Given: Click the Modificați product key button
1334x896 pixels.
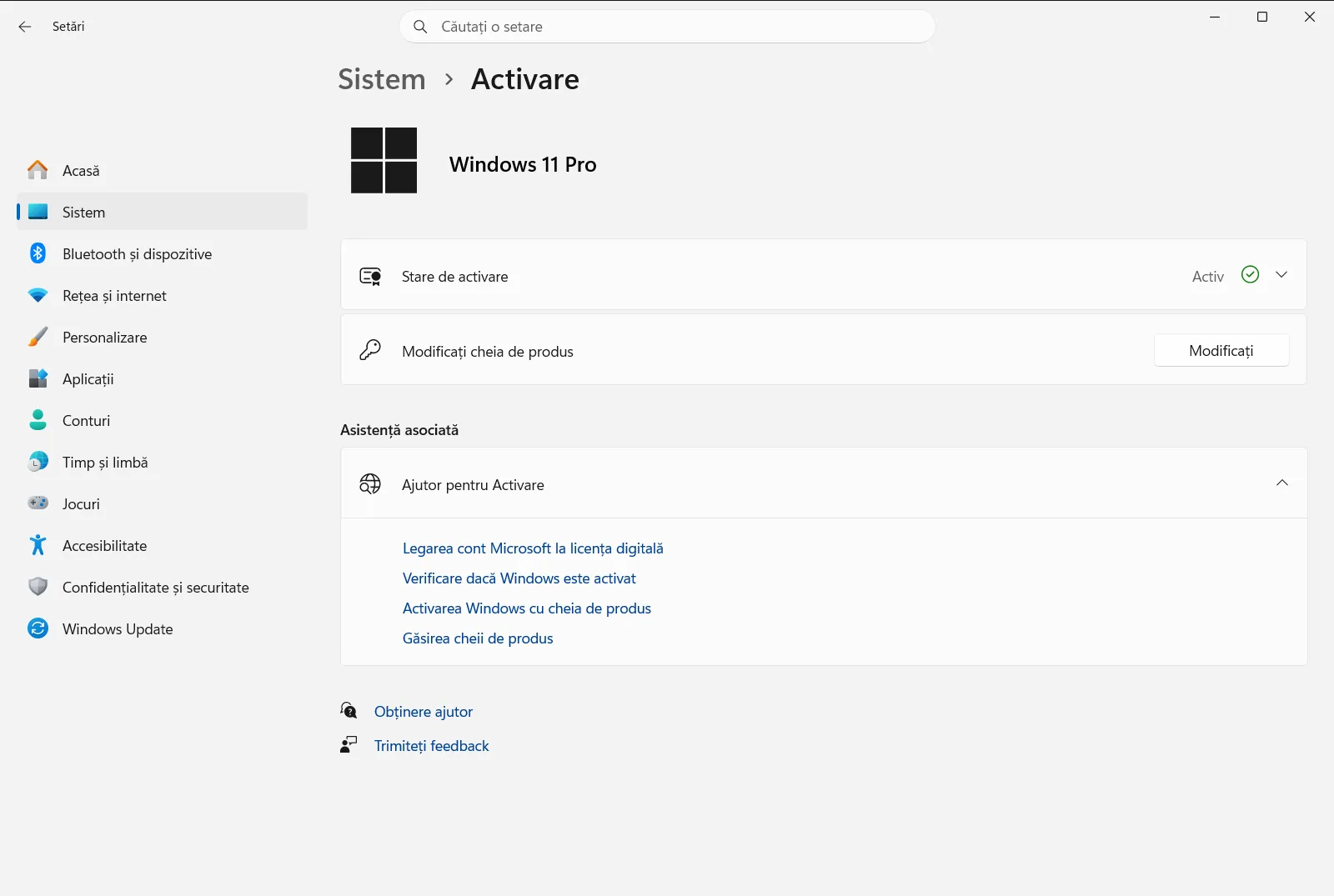Looking at the screenshot, I should point(1221,351).
